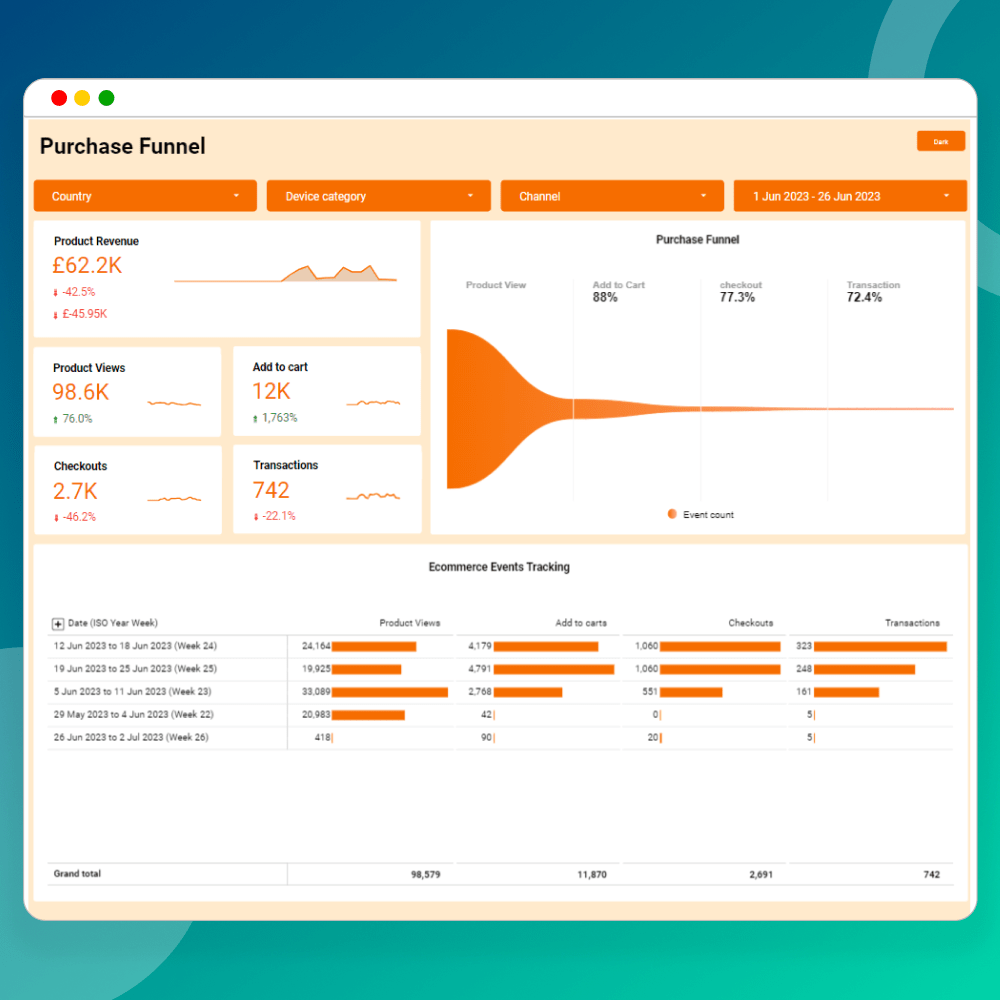Screen dimensions: 1000x1000
Task: Click the 323 transactions cell
Action: [x=871, y=646]
